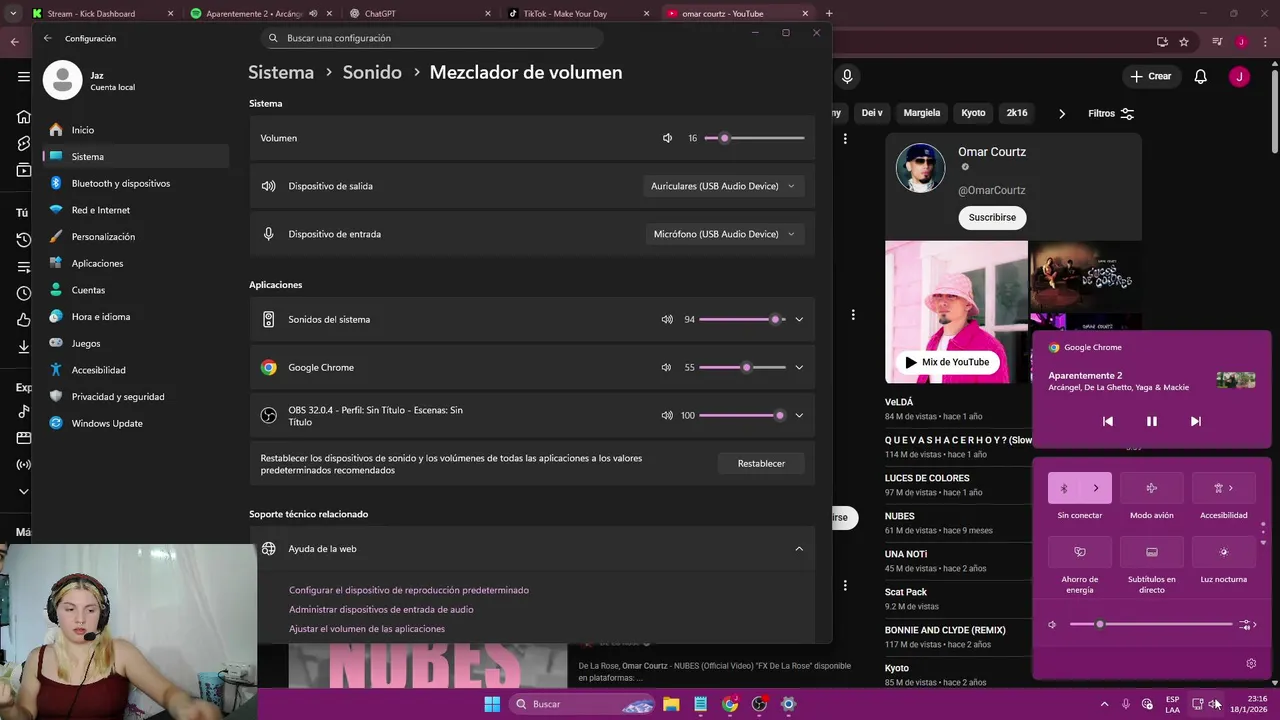Viewport: 1280px width, 720px height.
Task: Open Accesibilidad in the settings sidebar
Action: tap(136, 370)
